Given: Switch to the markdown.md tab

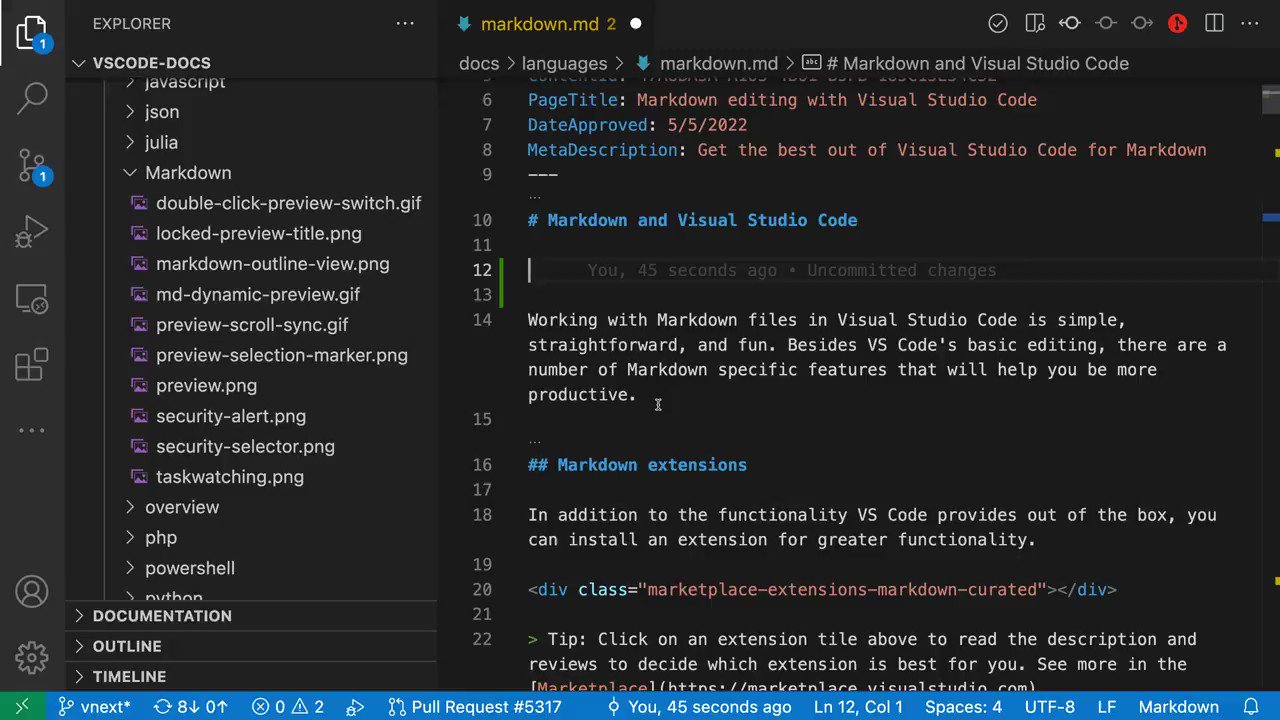Looking at the screenshot, I should (540, 24).
